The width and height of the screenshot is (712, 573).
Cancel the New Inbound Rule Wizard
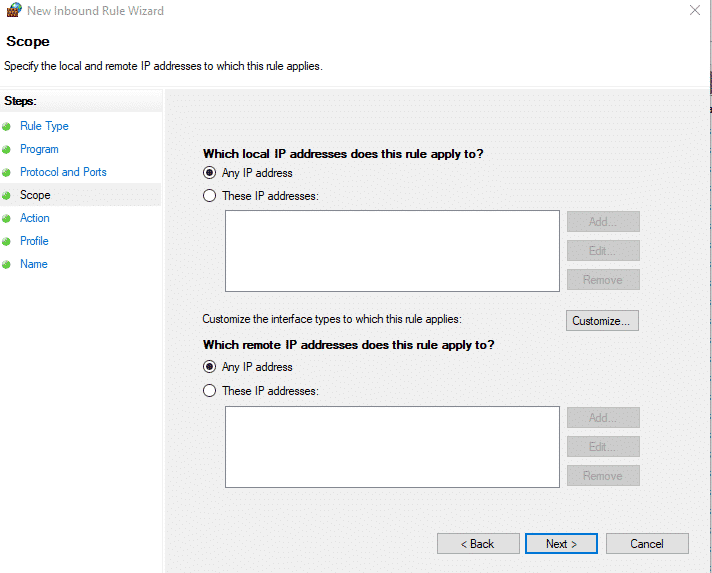pos(647,544)
